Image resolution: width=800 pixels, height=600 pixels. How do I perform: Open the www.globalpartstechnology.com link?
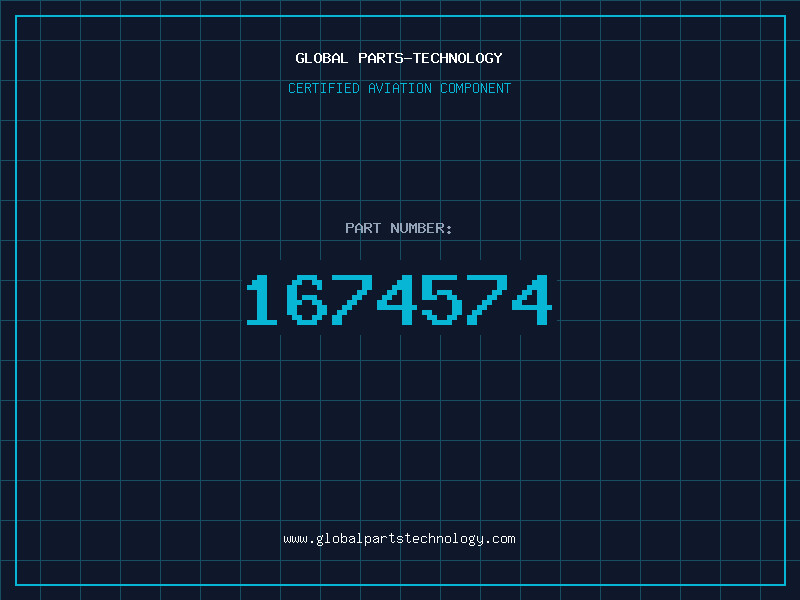(x=399, y=539)
